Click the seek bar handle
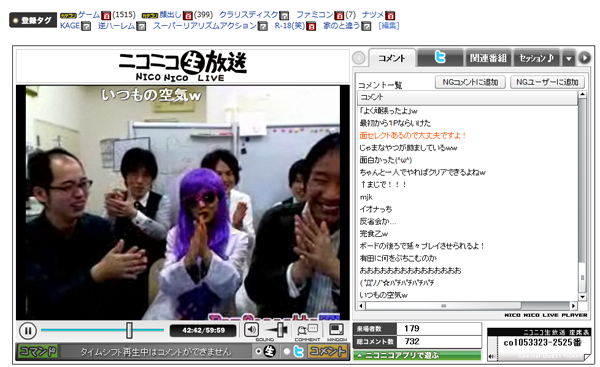Image resolution: width=600 pixels, height=367 pixels. coord(129,330)
